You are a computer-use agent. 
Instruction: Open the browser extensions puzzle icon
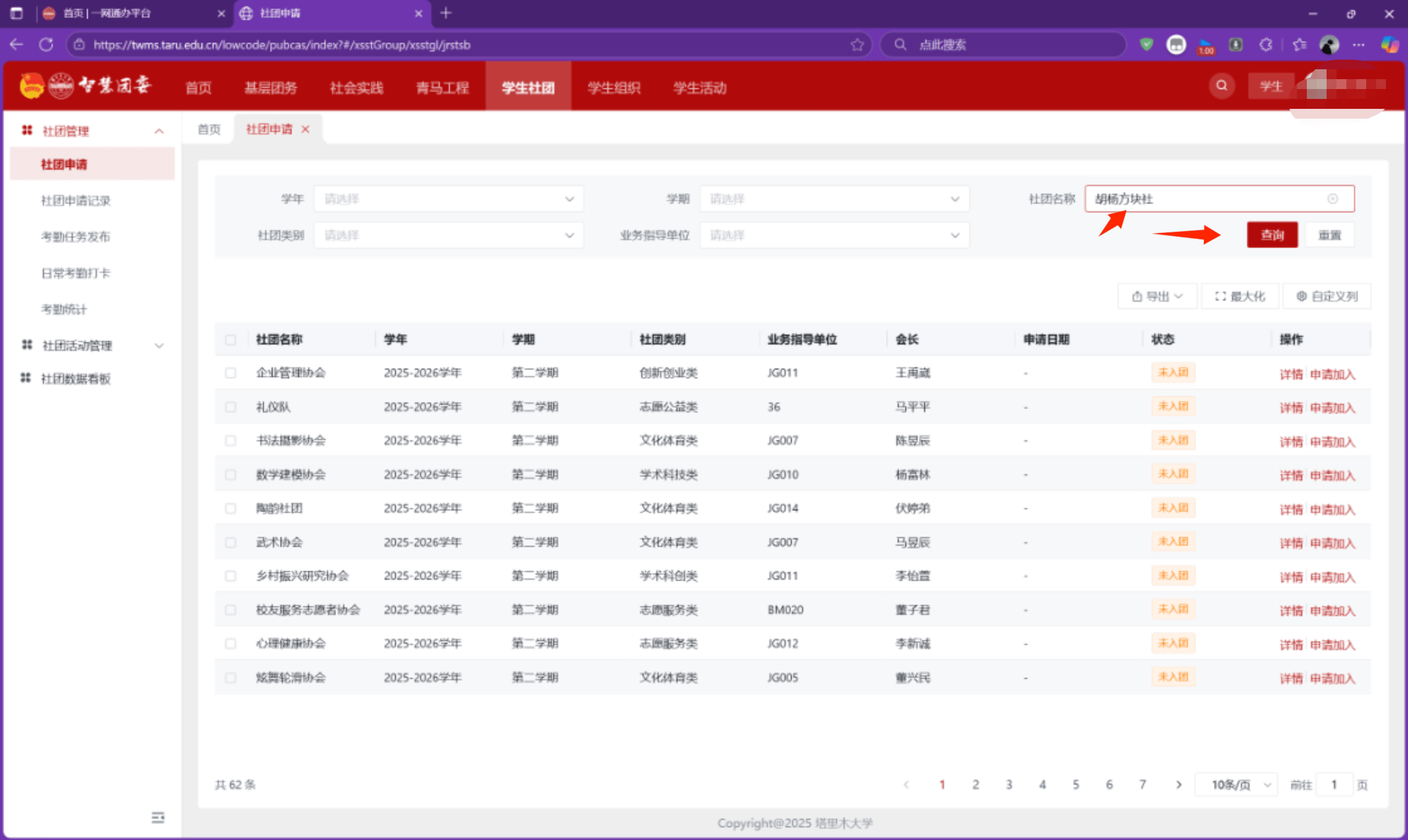[1266, 45]
